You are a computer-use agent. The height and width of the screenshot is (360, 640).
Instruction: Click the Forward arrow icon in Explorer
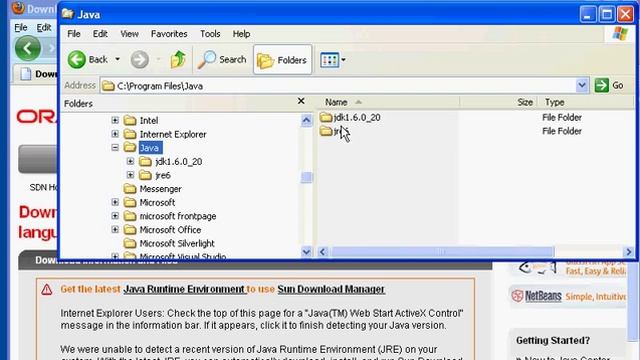point(140,60)
